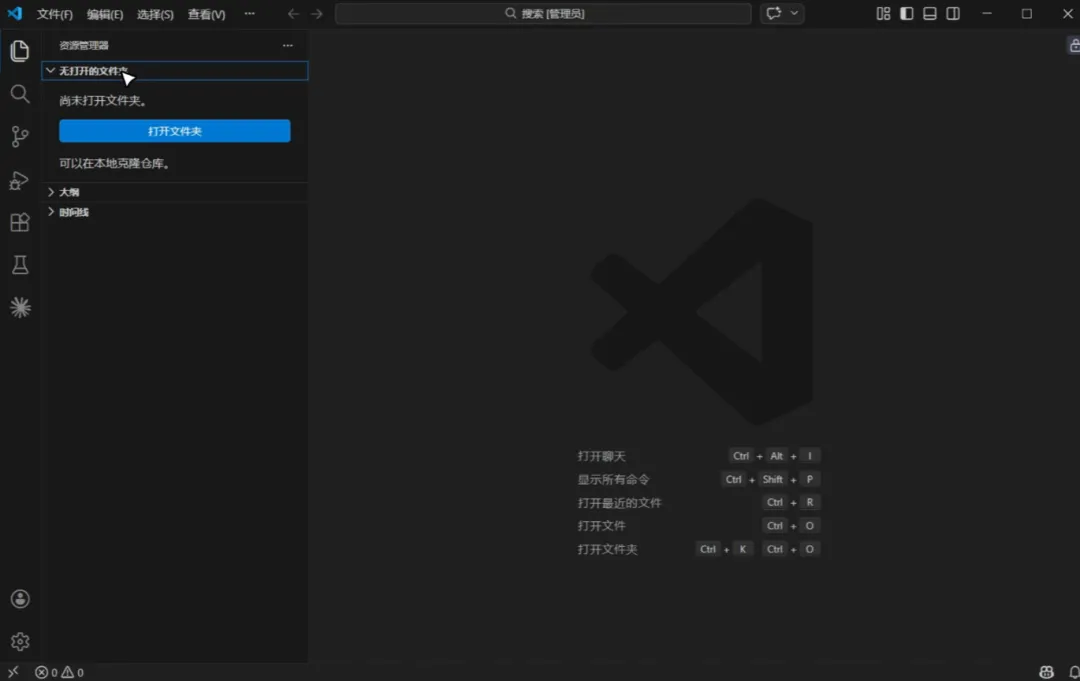Open the Manage gear icon
The width and height of the screenshot is (1080, 681).
pos(20,642)
